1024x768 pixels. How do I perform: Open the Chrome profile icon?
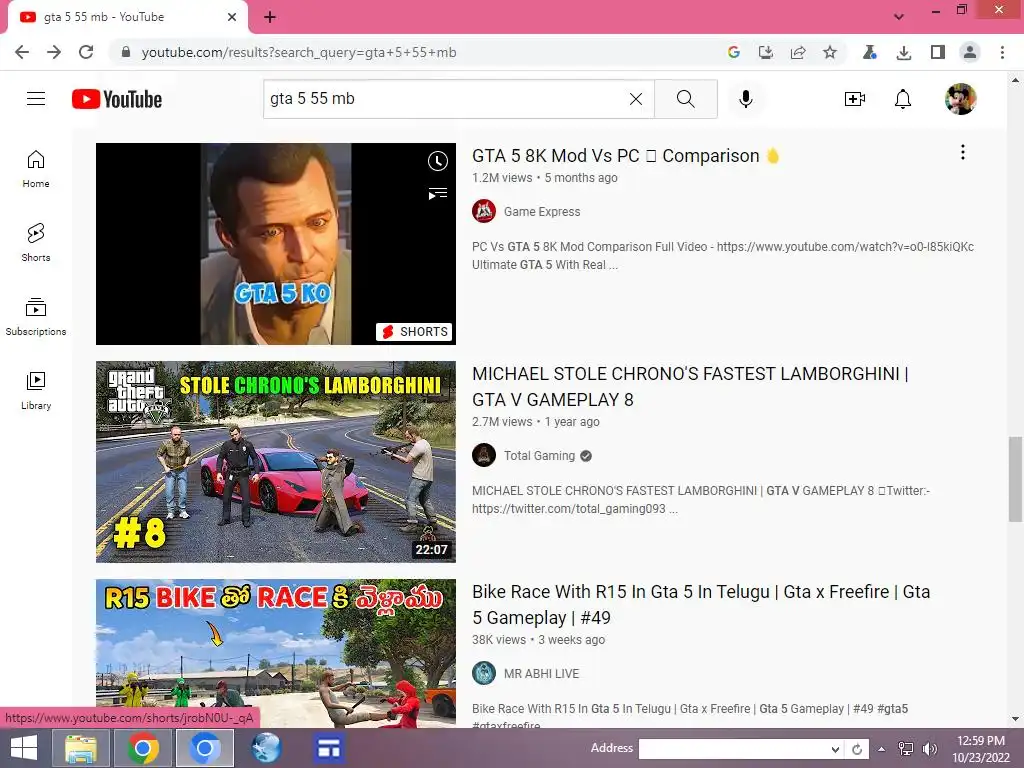pos(970,52)
